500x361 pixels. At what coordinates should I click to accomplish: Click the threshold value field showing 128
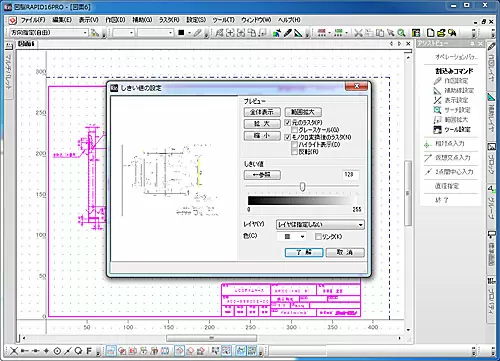point(350,174)
